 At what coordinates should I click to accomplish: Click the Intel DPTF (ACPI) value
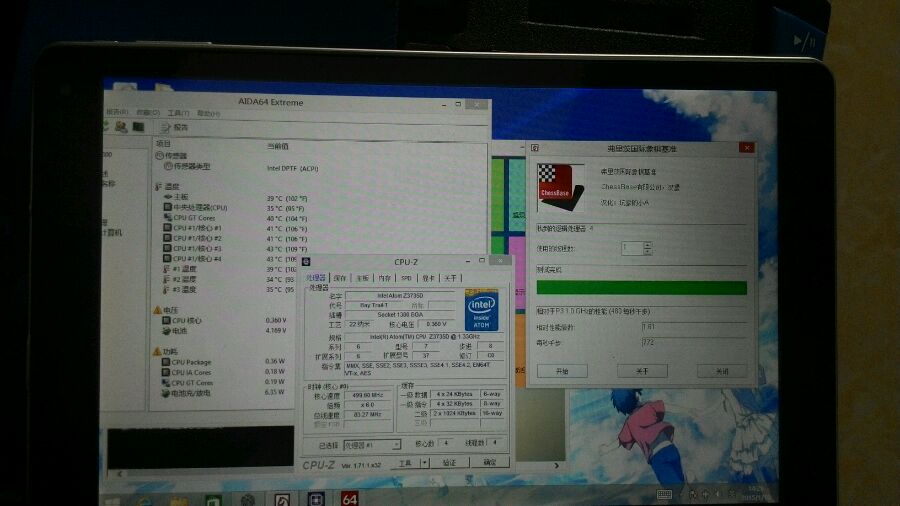tap(292, 169)
